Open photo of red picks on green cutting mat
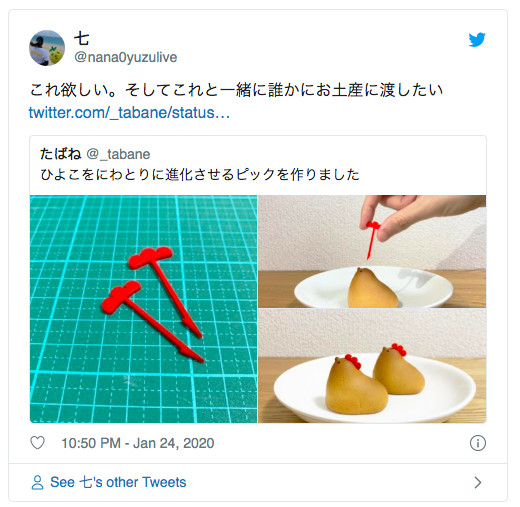The width and height of the screenshot is (520, 507). (x=143, y=309)
